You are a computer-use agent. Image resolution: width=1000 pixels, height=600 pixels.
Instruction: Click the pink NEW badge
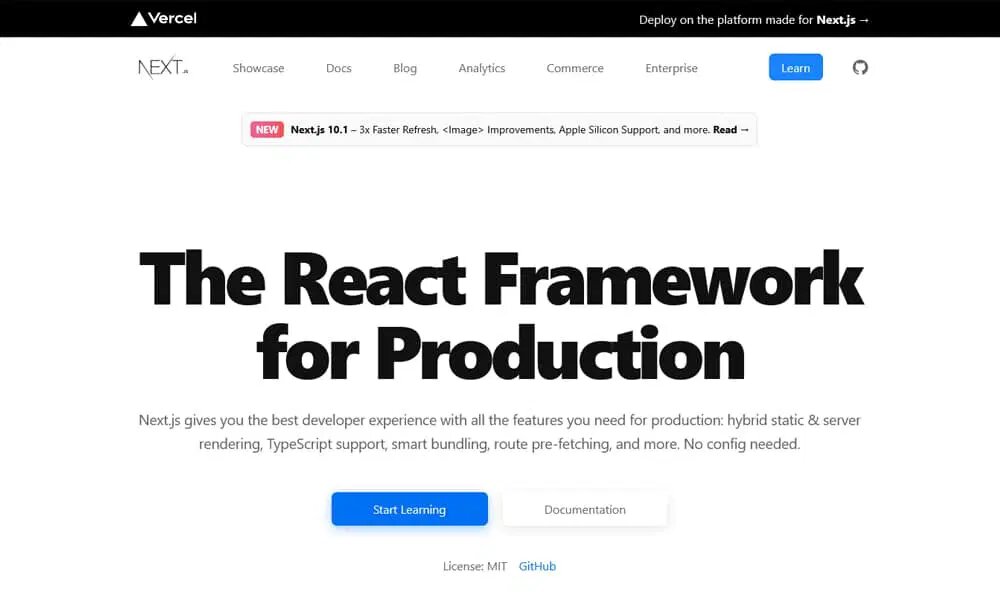265,129
